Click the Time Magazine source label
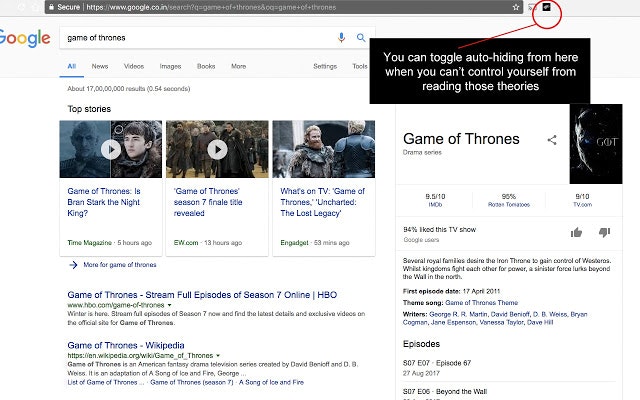The image size is (640, 400). [x=89, y=243]
